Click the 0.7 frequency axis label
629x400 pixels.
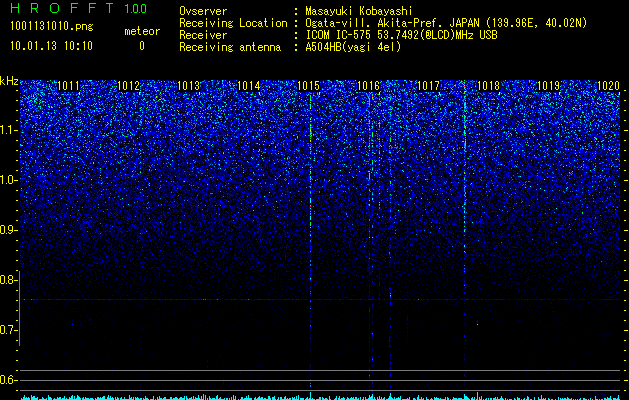[9, 330]
